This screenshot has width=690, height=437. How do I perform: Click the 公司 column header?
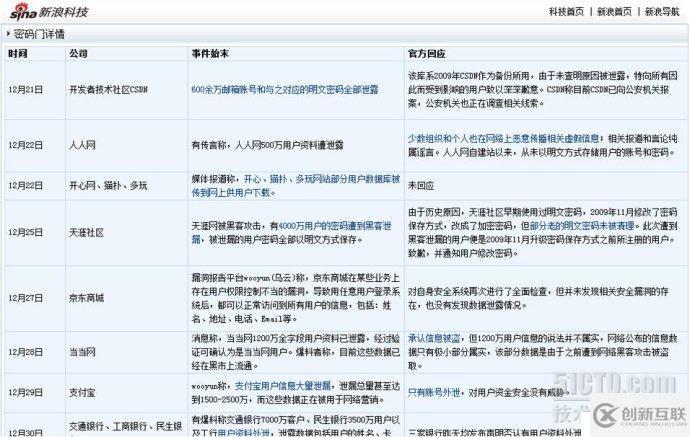point(78,54)
